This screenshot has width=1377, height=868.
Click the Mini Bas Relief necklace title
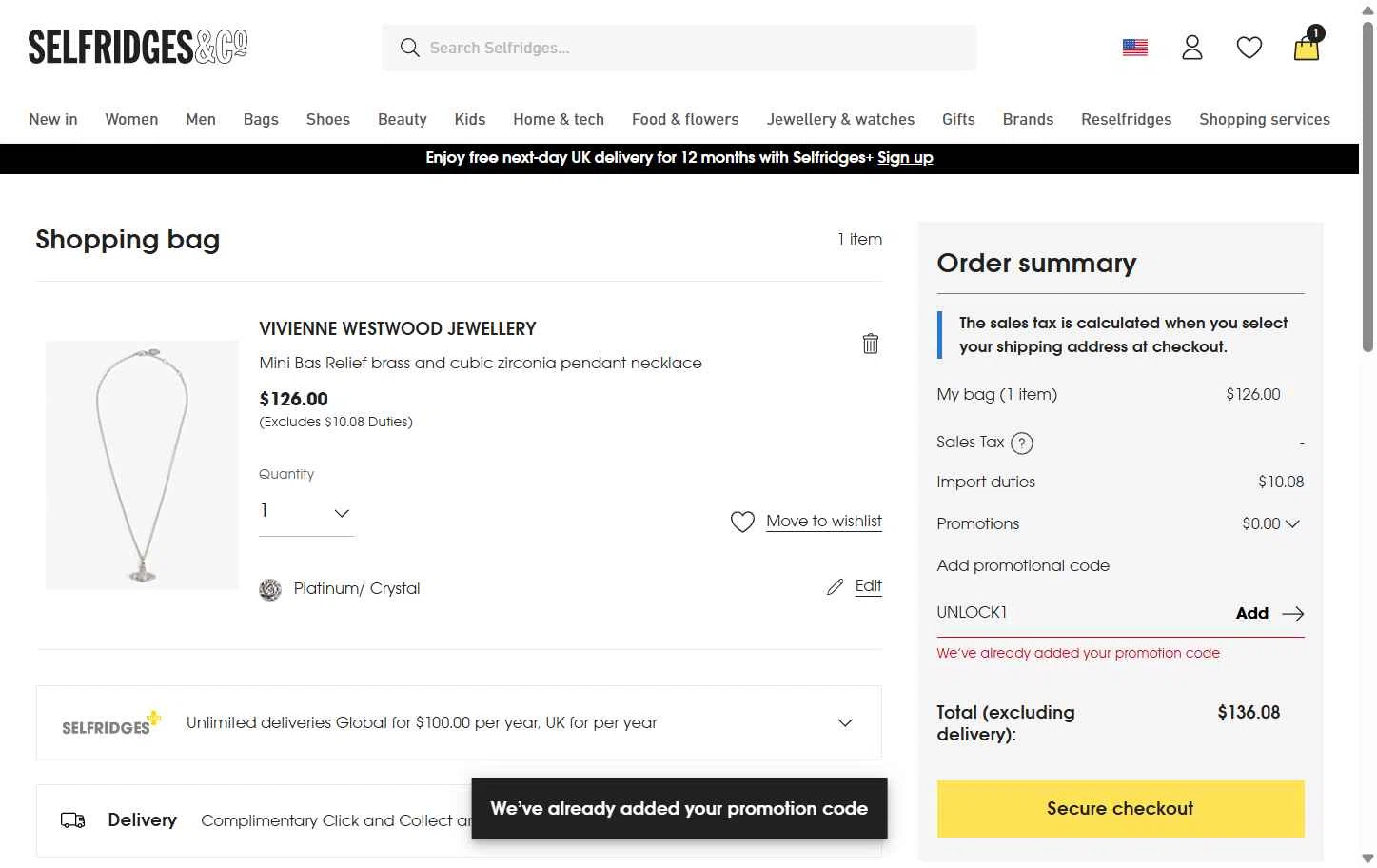pos(481,363)
